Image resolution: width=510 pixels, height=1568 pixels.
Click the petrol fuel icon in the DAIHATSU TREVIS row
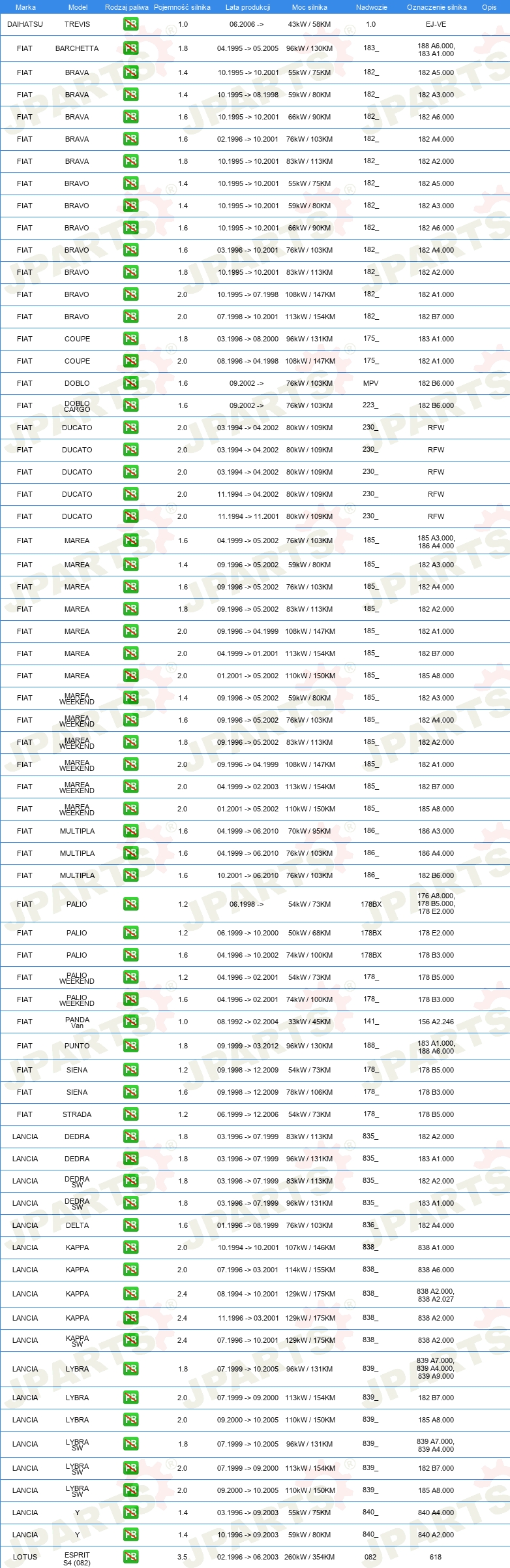131,24
